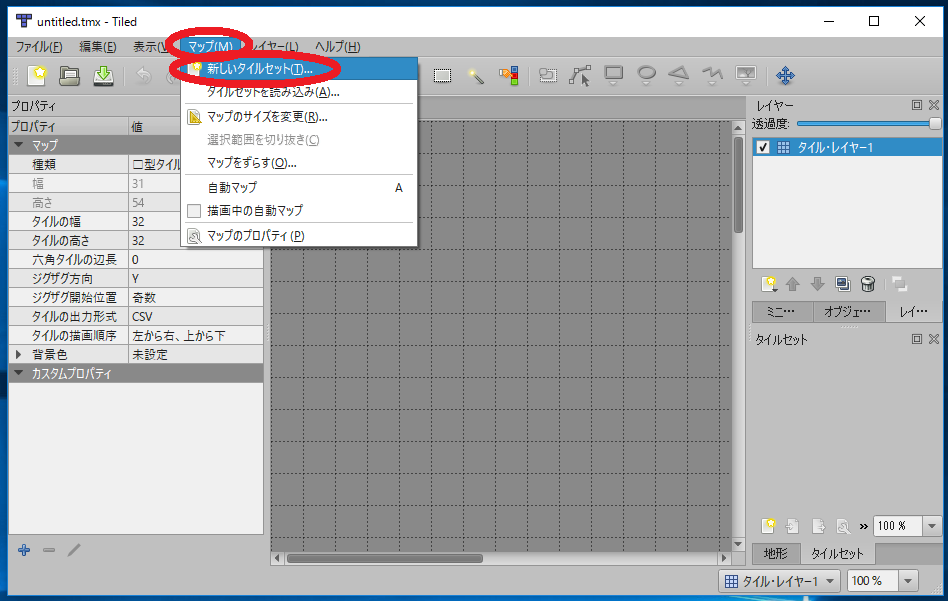Create a new tileset from the tileset panel icon
This screenshot has height=601, width=948.
point(770,525)
